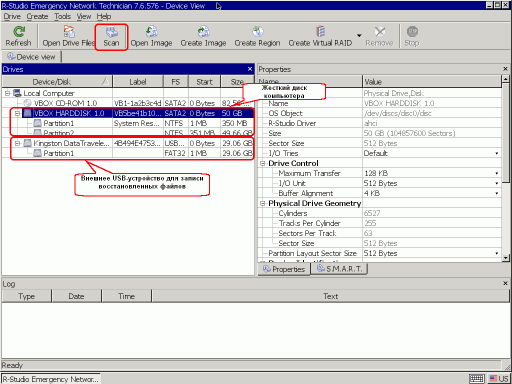Open Drive Files toolbar icon

69,36
